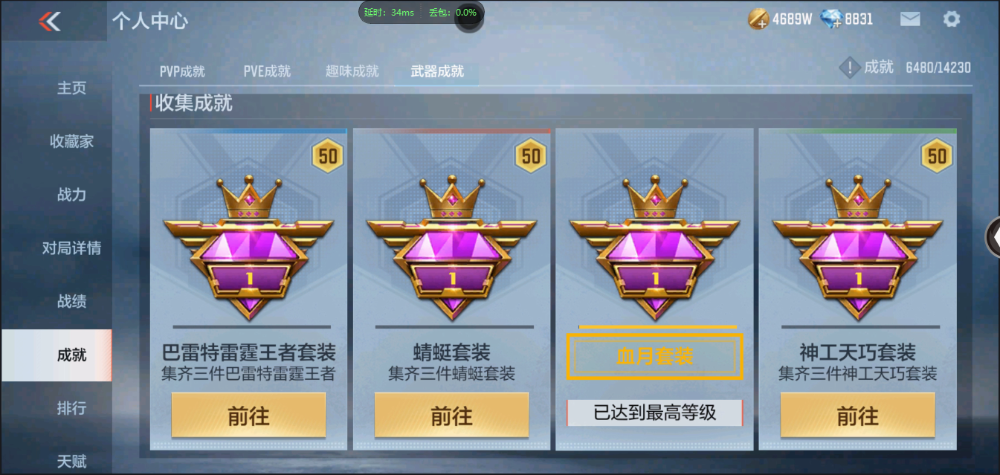
Task: Click the achievement info exclamation icon
Action: pyautogui.click(x=849, y=68)
